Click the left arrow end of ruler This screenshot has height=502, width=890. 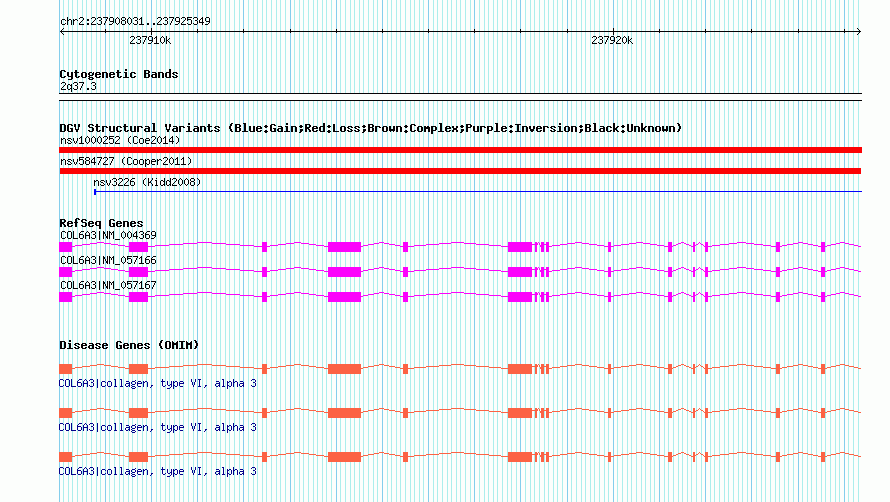pos(62,31)
